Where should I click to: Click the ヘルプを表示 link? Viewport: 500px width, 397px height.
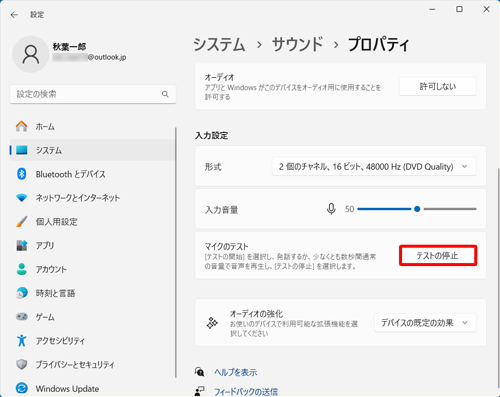click(235, 372)
